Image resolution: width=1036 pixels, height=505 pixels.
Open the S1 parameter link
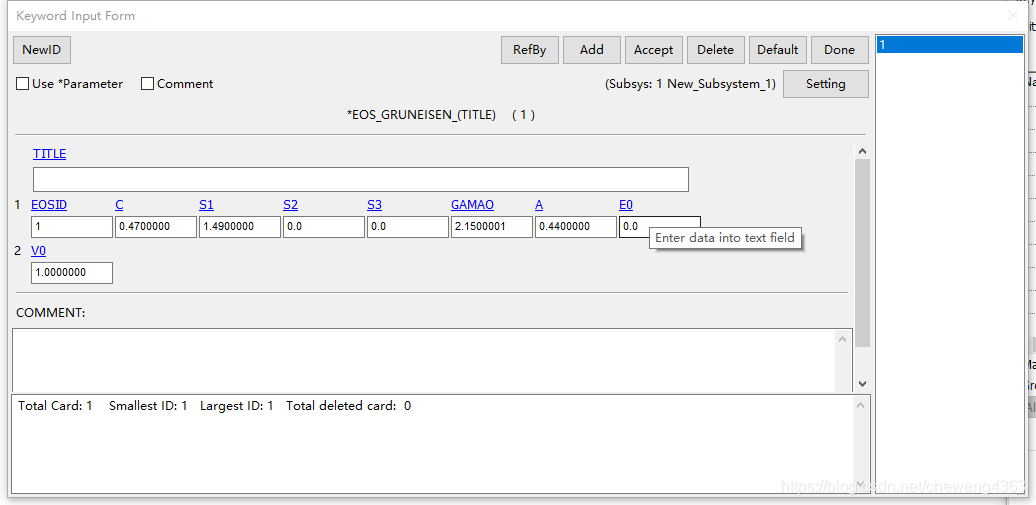coord(206,206)
